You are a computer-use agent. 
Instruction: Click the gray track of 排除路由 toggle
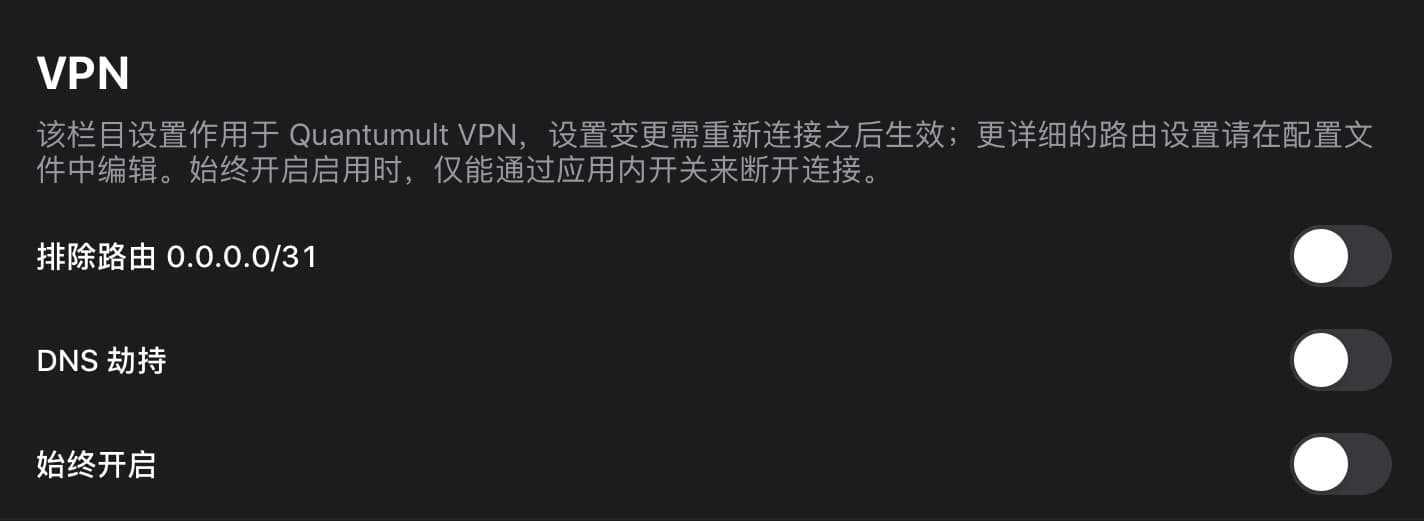1370,257
